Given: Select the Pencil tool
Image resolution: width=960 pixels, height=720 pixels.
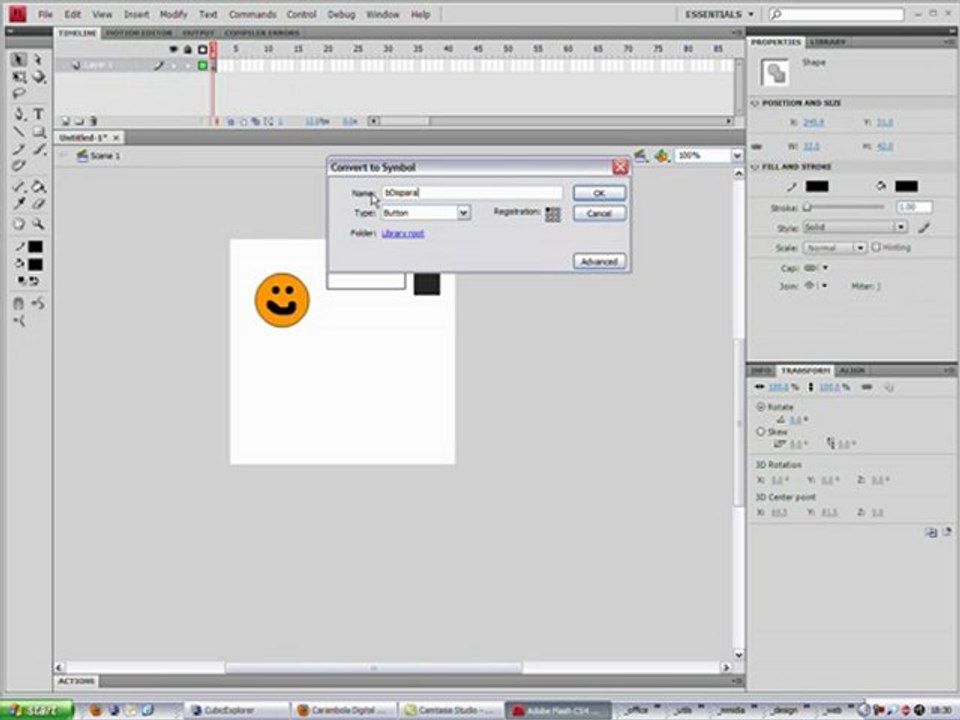Looking at the screenshot, I should point(19,149).
